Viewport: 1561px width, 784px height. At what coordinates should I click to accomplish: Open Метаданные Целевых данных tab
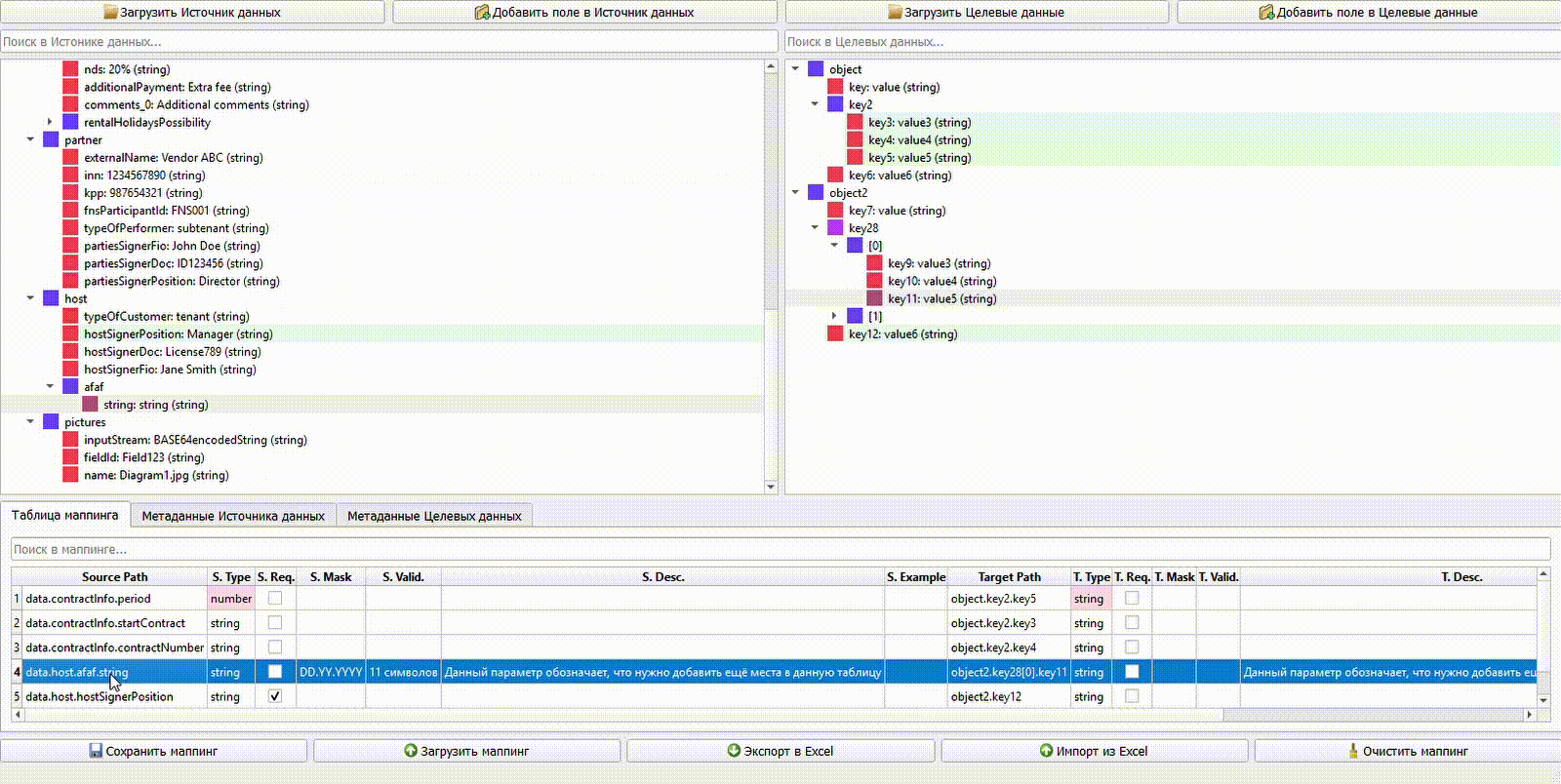pyautogui.click(x=434, y=516)
